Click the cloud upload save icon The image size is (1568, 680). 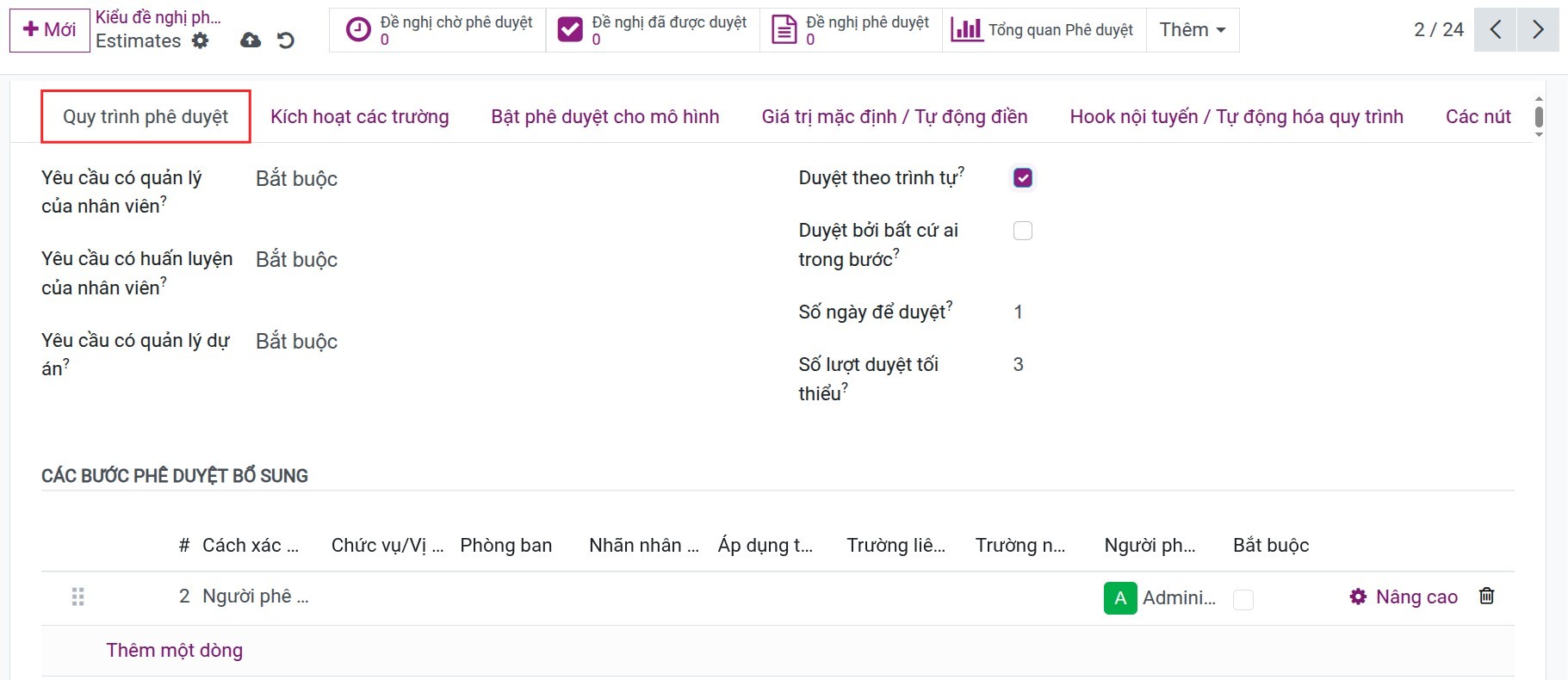251,40
